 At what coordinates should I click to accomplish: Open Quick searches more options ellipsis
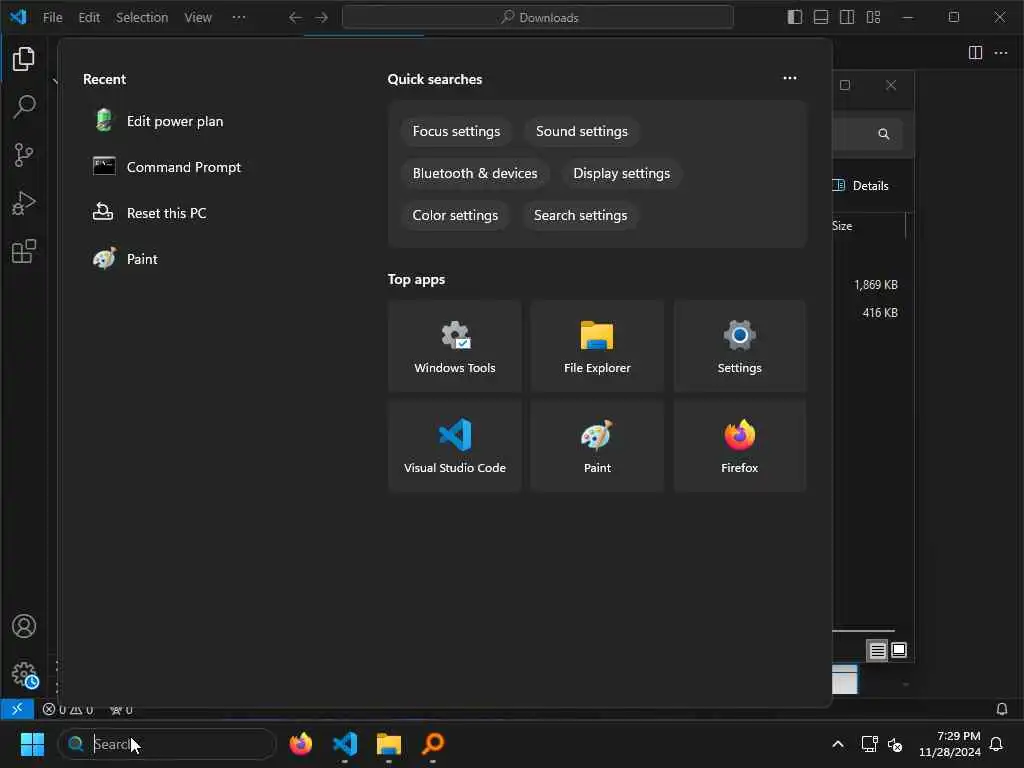[x=790, y=78]
